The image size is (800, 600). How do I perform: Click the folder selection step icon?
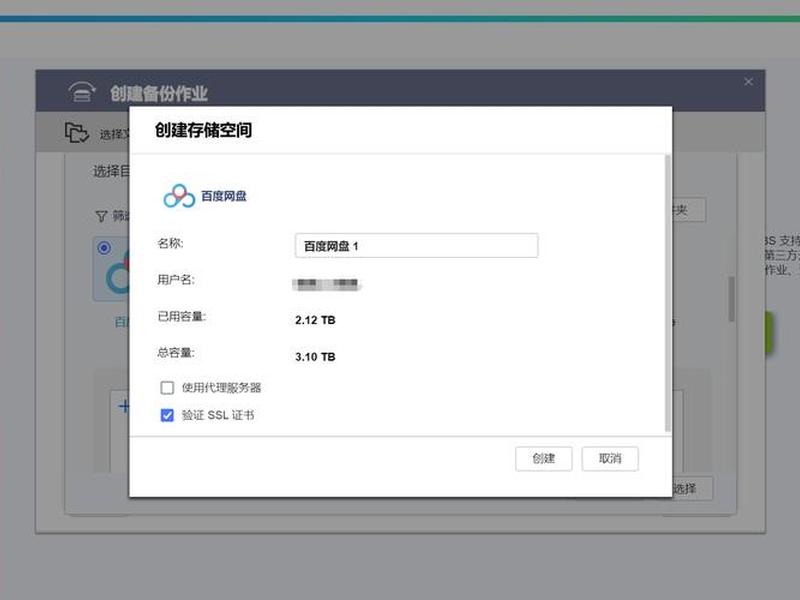click(77, 133)
